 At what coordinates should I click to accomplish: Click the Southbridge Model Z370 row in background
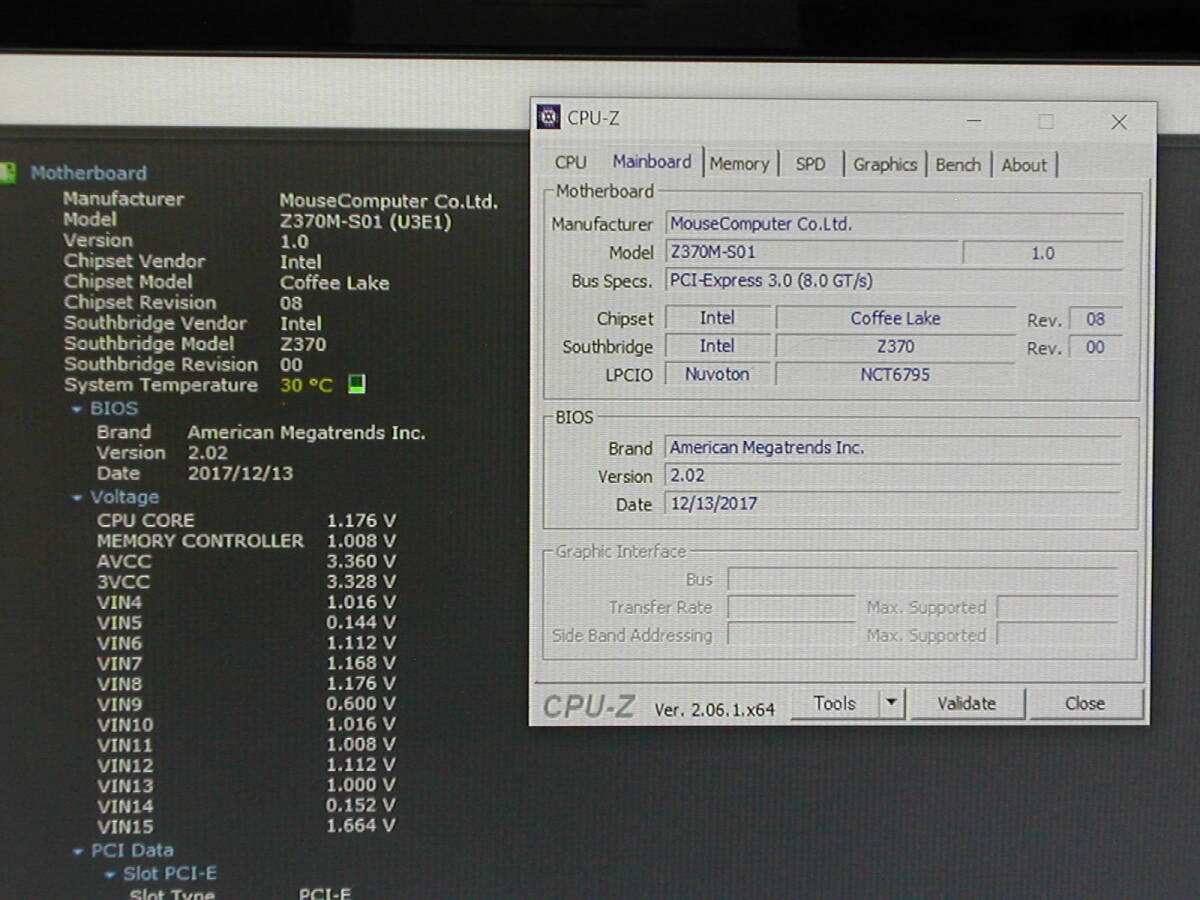[195, 344]
